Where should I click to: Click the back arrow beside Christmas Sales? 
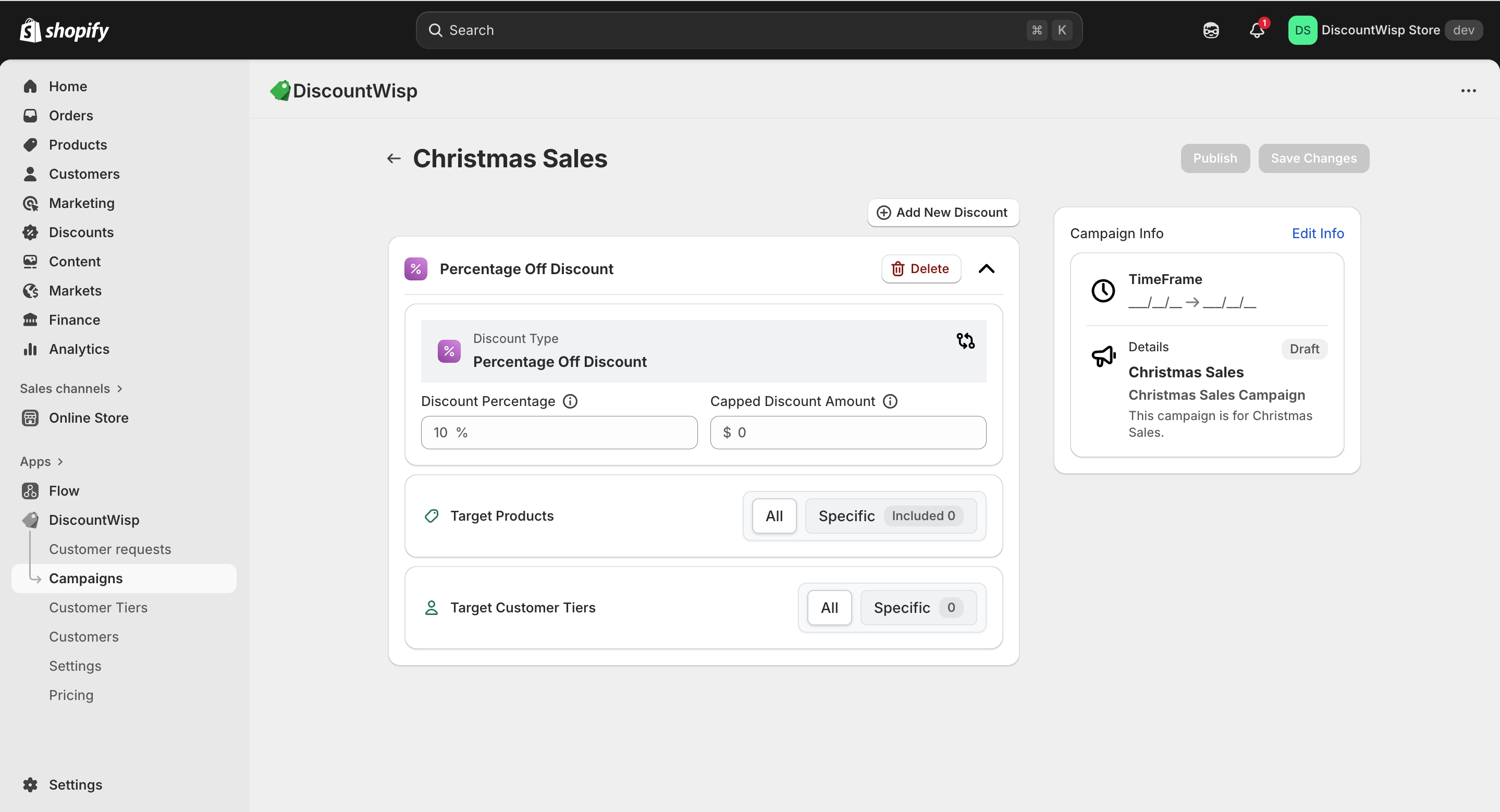click(394, 158)
